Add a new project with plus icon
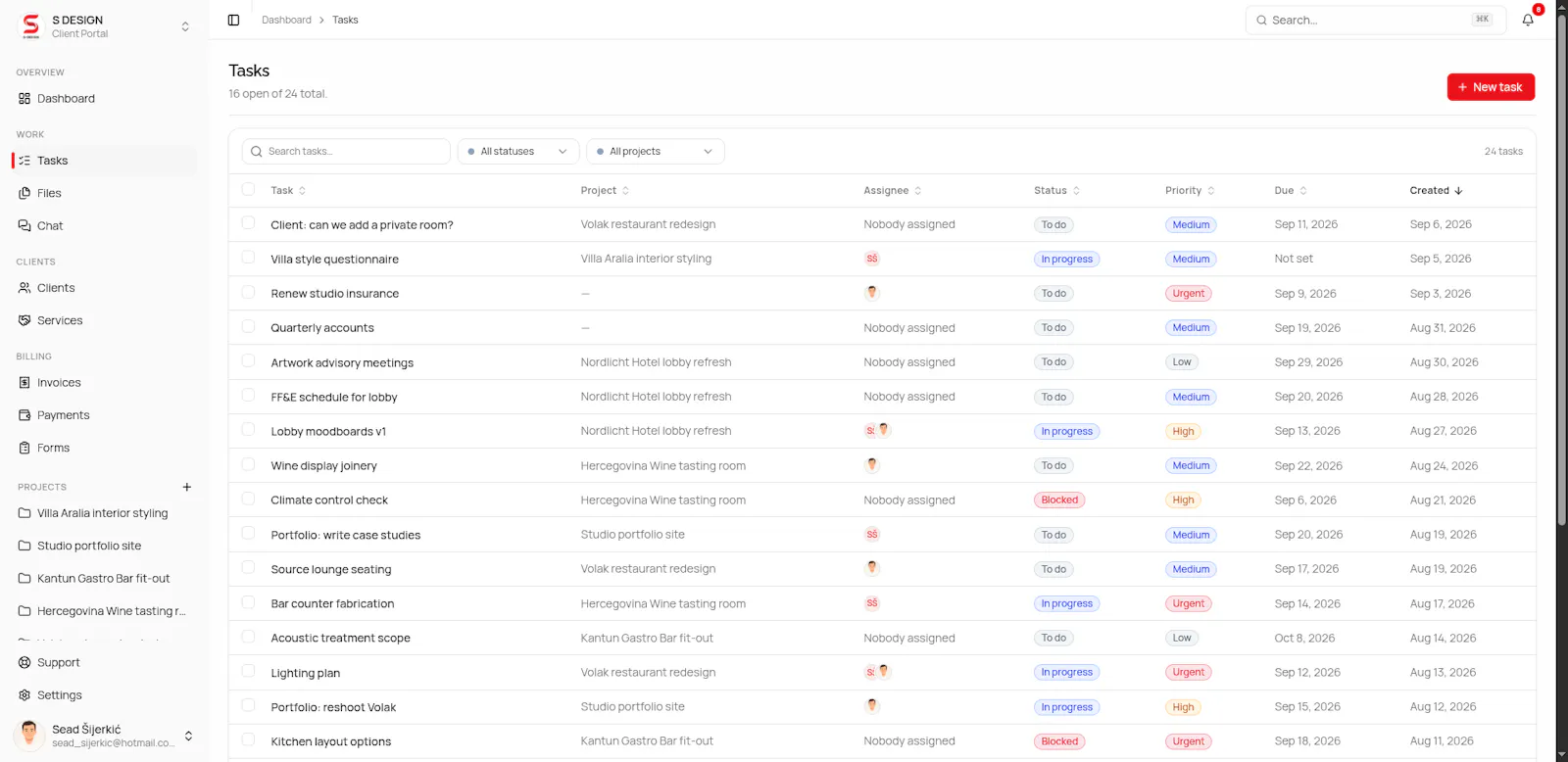 tap(187, 487)
